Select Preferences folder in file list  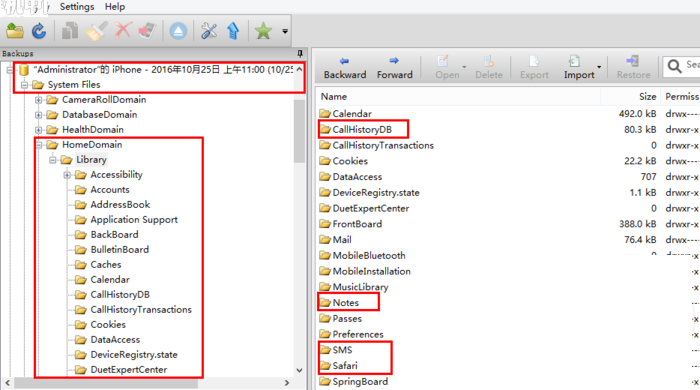(x=358, y=334)
